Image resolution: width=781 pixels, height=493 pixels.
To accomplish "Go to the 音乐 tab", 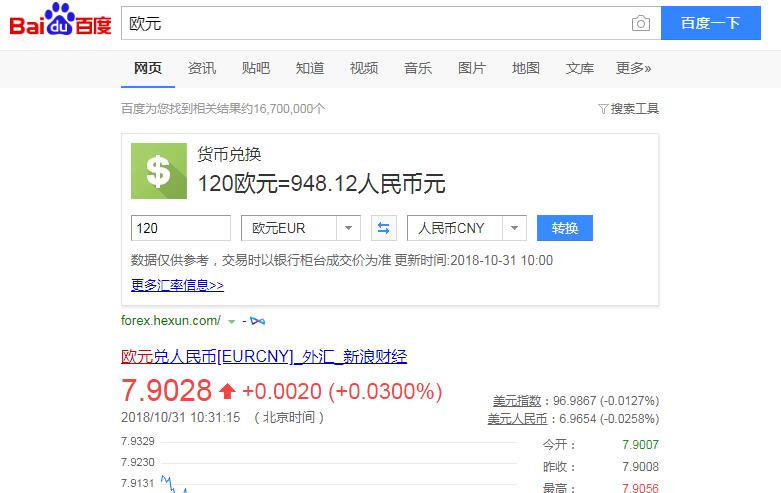I will tap(418, 68).
